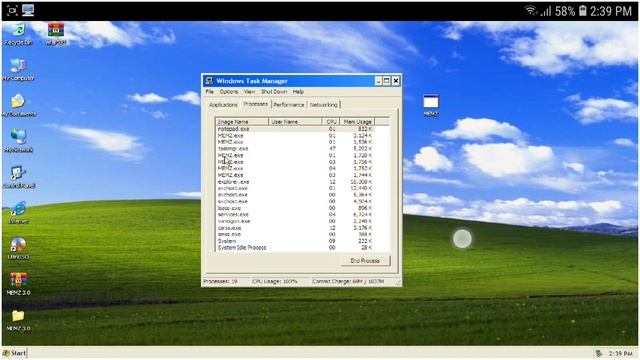The height and width of the screenshot is (360, 640).
Task: Click the taskbar clock showing 2:39 PM
Action: click(x=620, y=353)
